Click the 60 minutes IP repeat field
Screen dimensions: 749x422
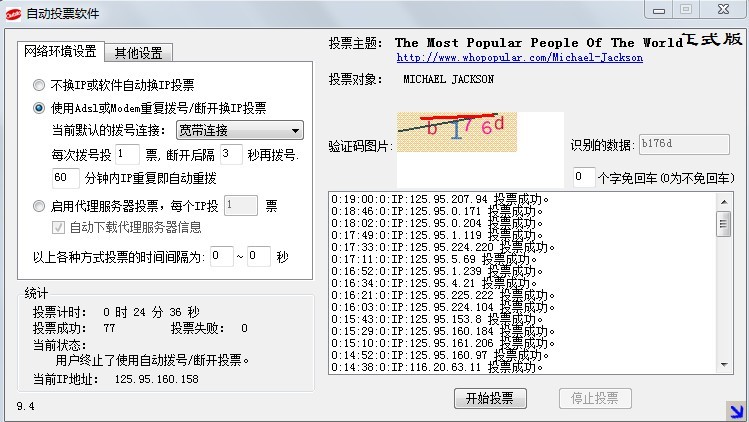(x=65, y=178)
